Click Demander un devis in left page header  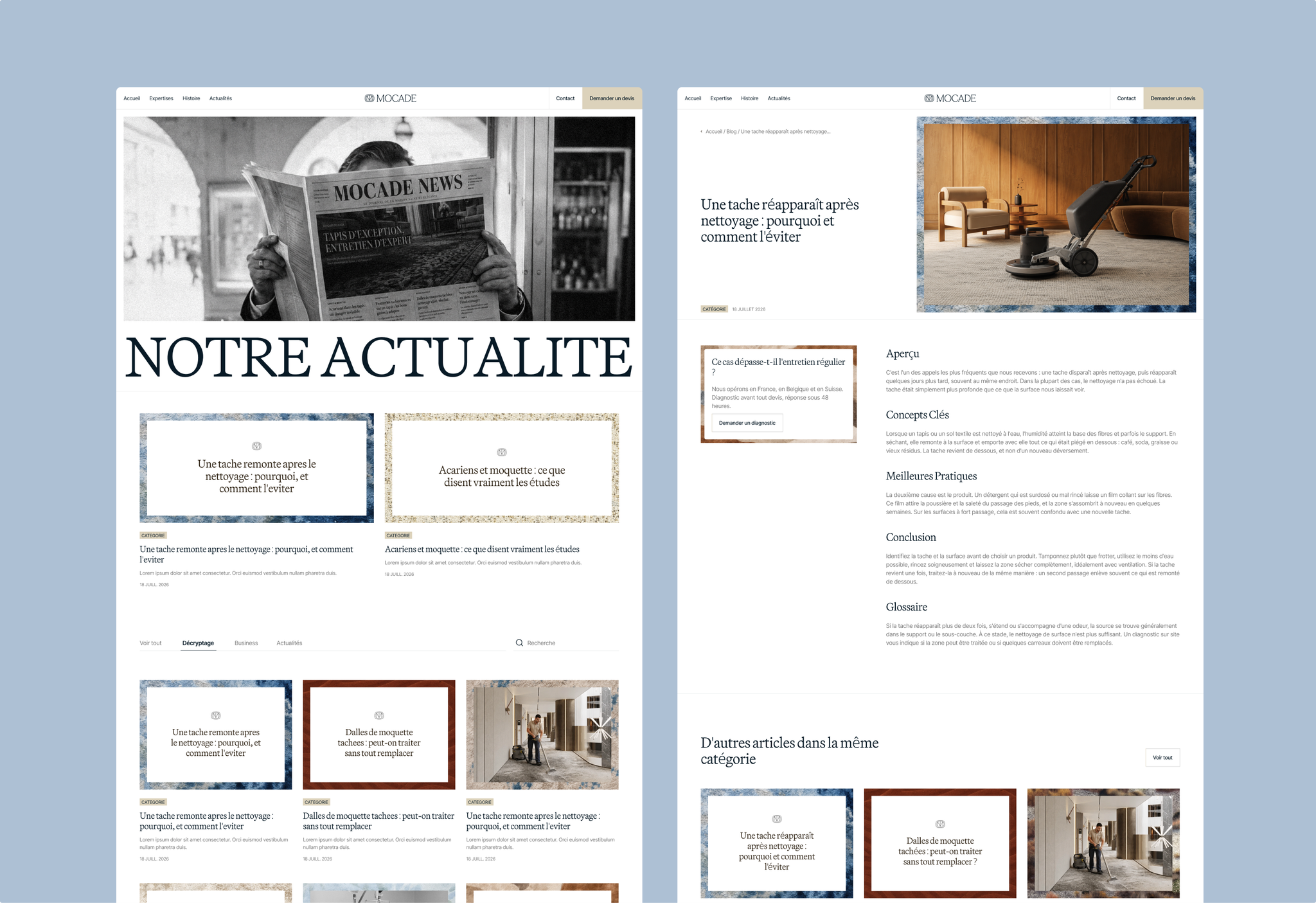click(x=612, y=98)
